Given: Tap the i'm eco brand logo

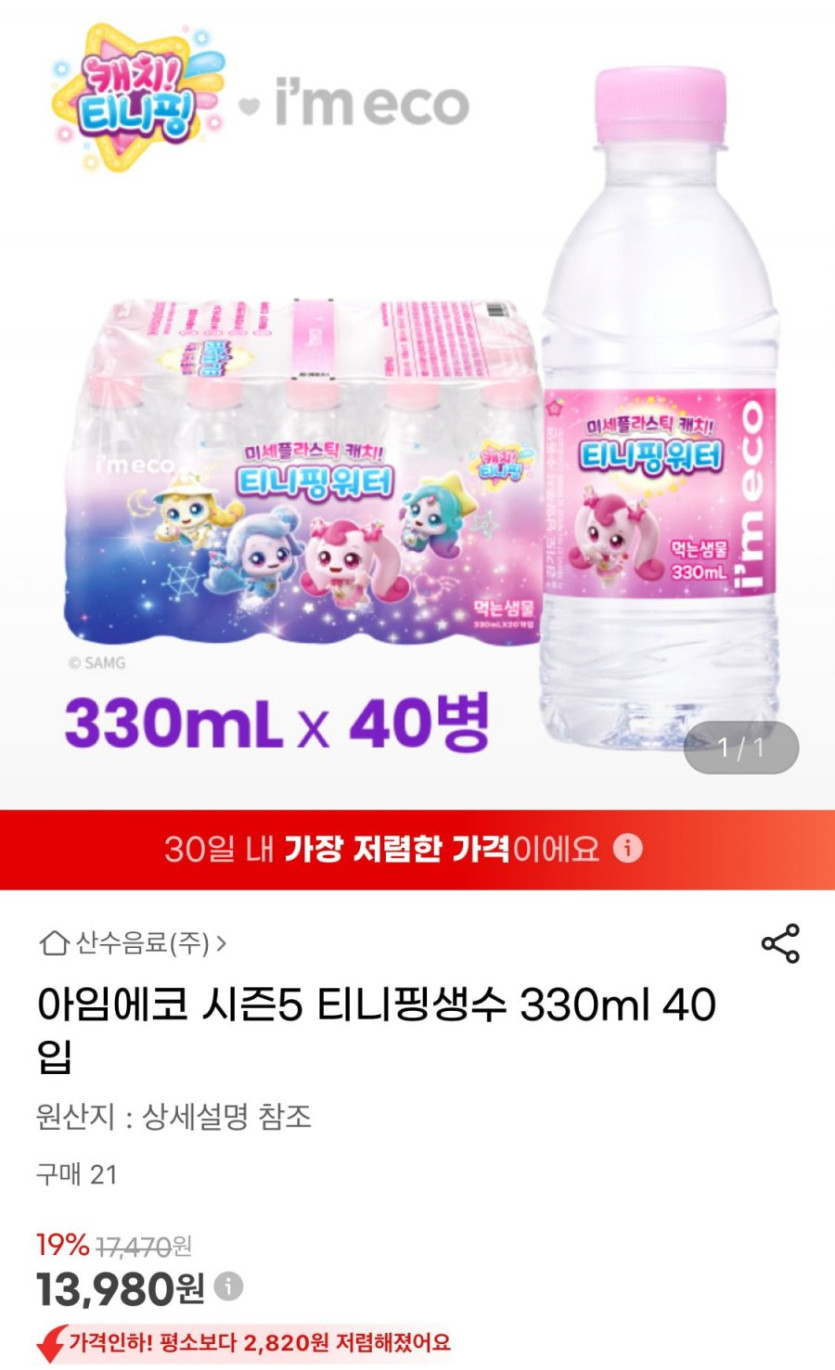Looking at the screenshot, I should 372,104.
